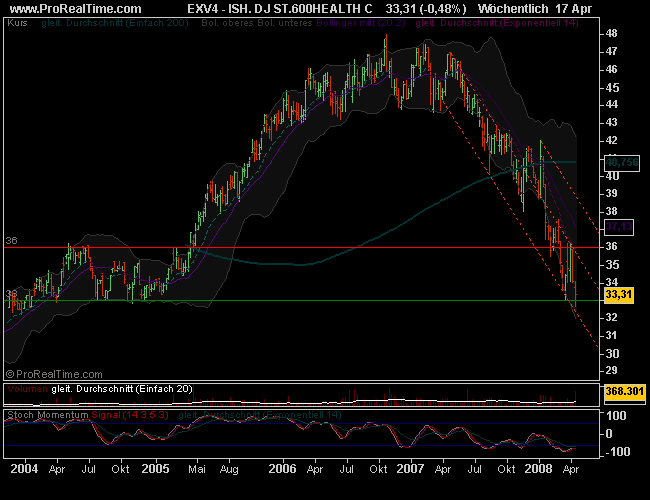Click the gleit. Durchschnitt (Einfach 20) volume legend
This screenshot has width=650, height=500.
(x=122, y=388)
